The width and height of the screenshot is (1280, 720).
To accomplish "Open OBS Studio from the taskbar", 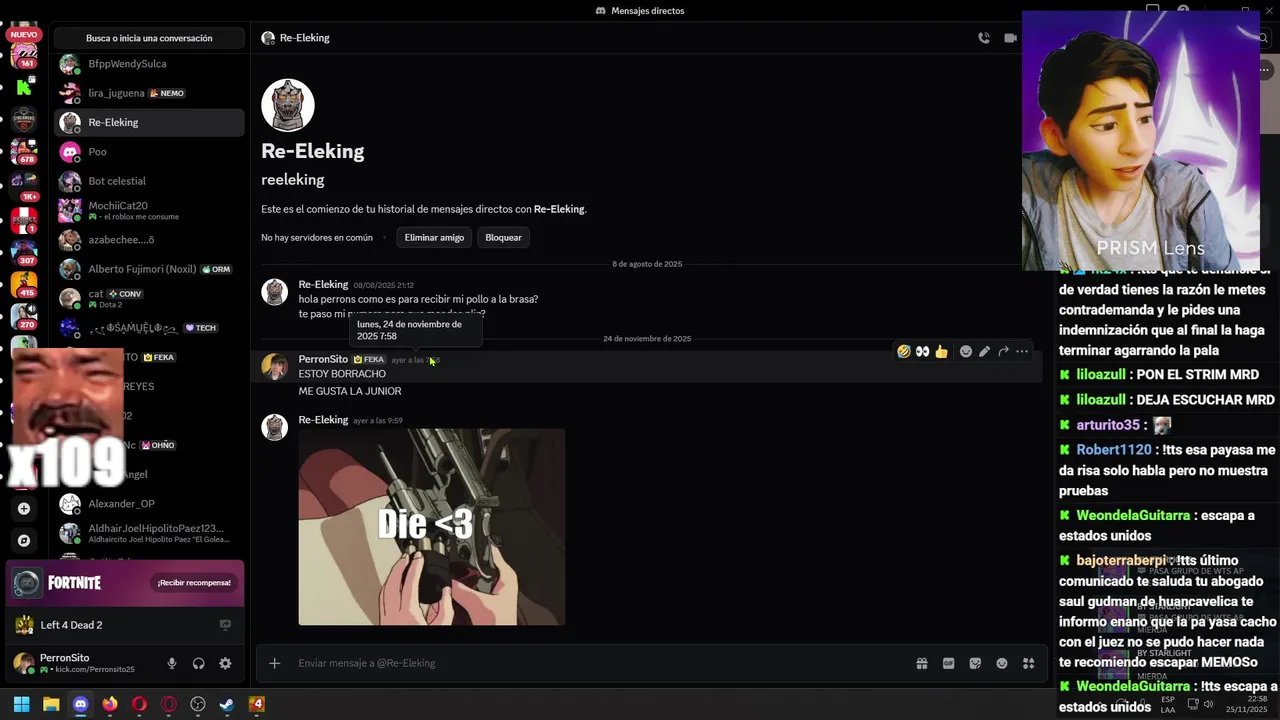I will pos(198,704).
